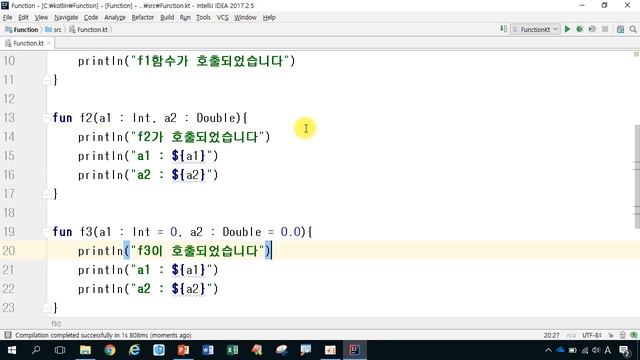Open the VCS menu
This screenshot has width=640, height=360.
(222, 18)
